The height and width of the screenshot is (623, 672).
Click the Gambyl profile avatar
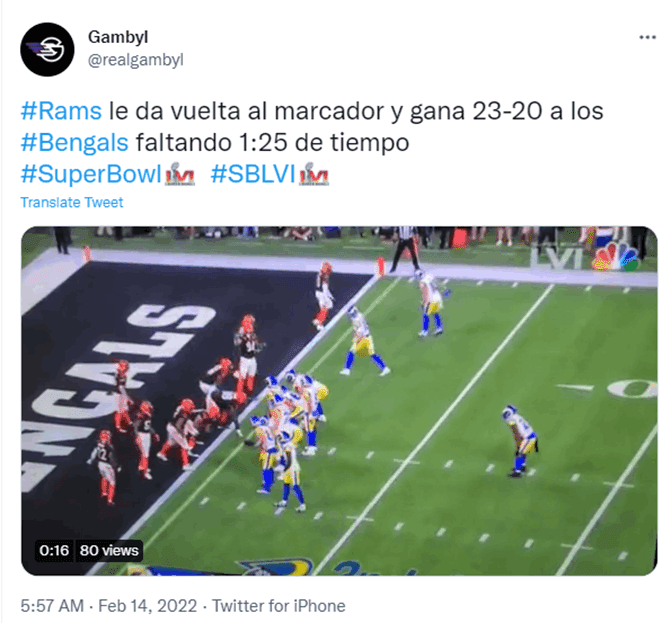47,49
